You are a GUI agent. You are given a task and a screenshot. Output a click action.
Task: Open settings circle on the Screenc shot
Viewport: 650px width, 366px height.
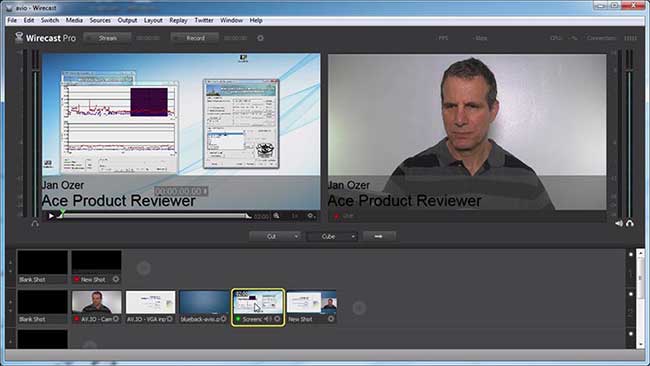(277, 319)
